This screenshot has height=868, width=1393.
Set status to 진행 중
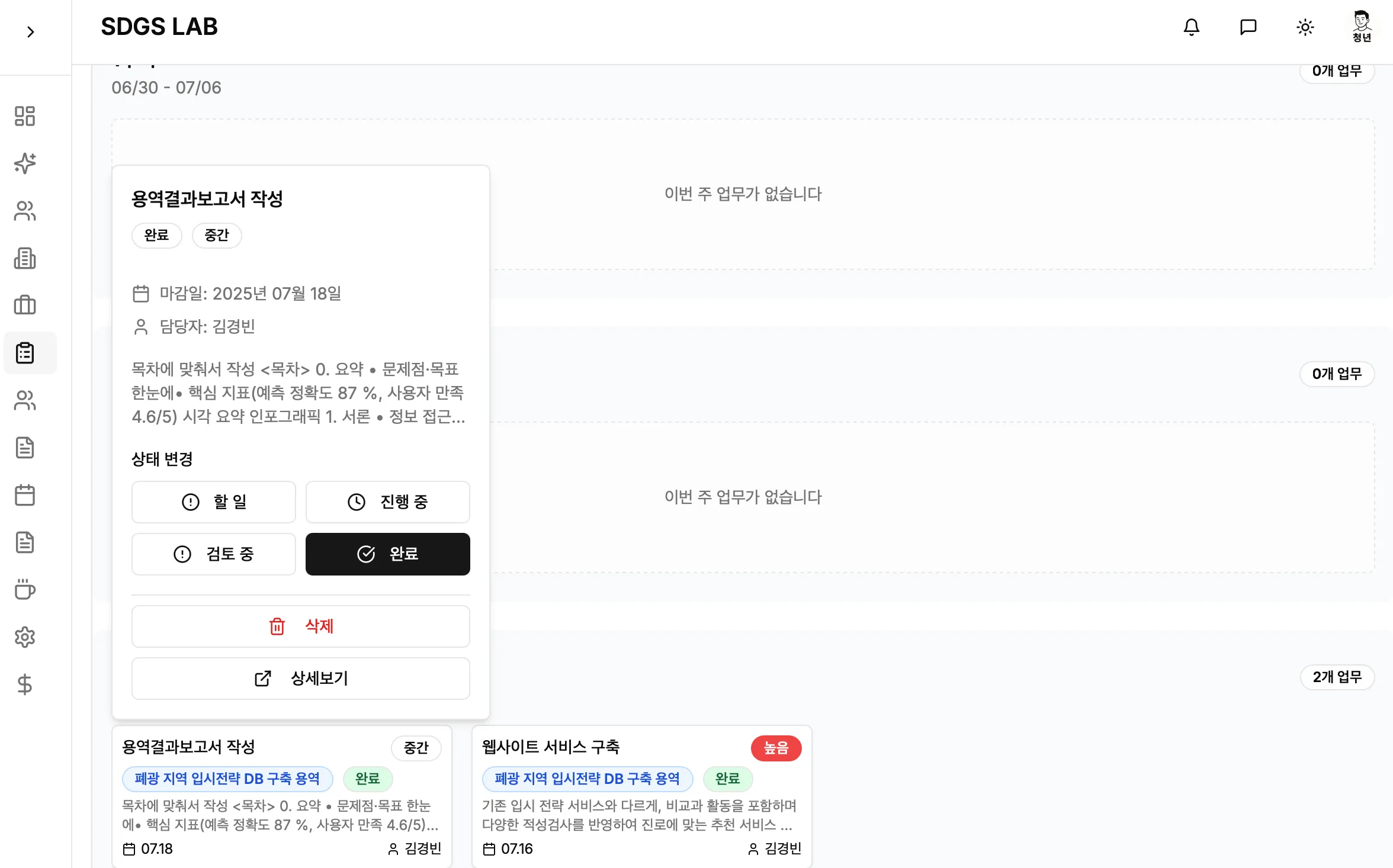[388, 502]
